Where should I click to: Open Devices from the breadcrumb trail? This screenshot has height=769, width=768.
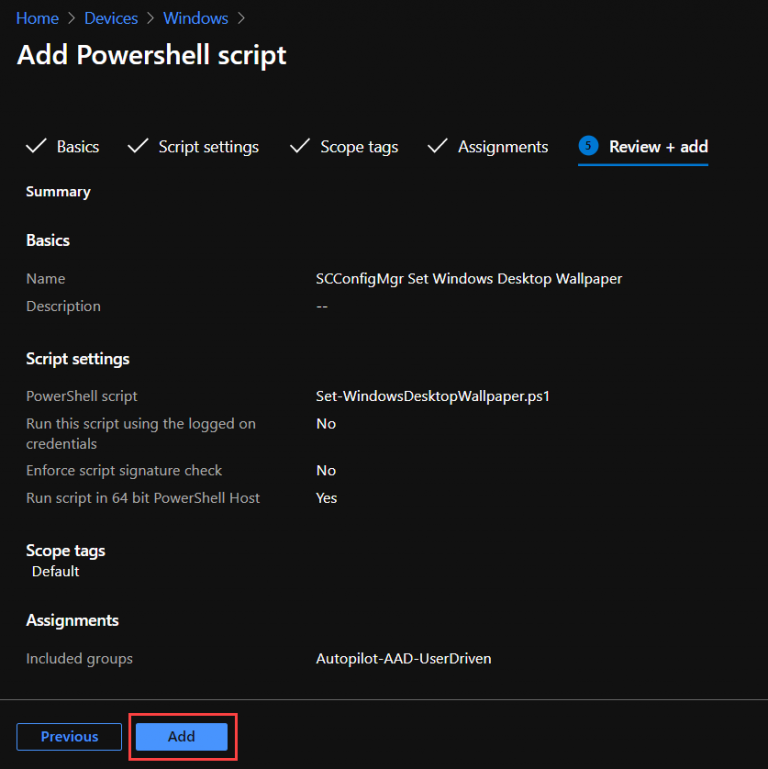(110, 18)
